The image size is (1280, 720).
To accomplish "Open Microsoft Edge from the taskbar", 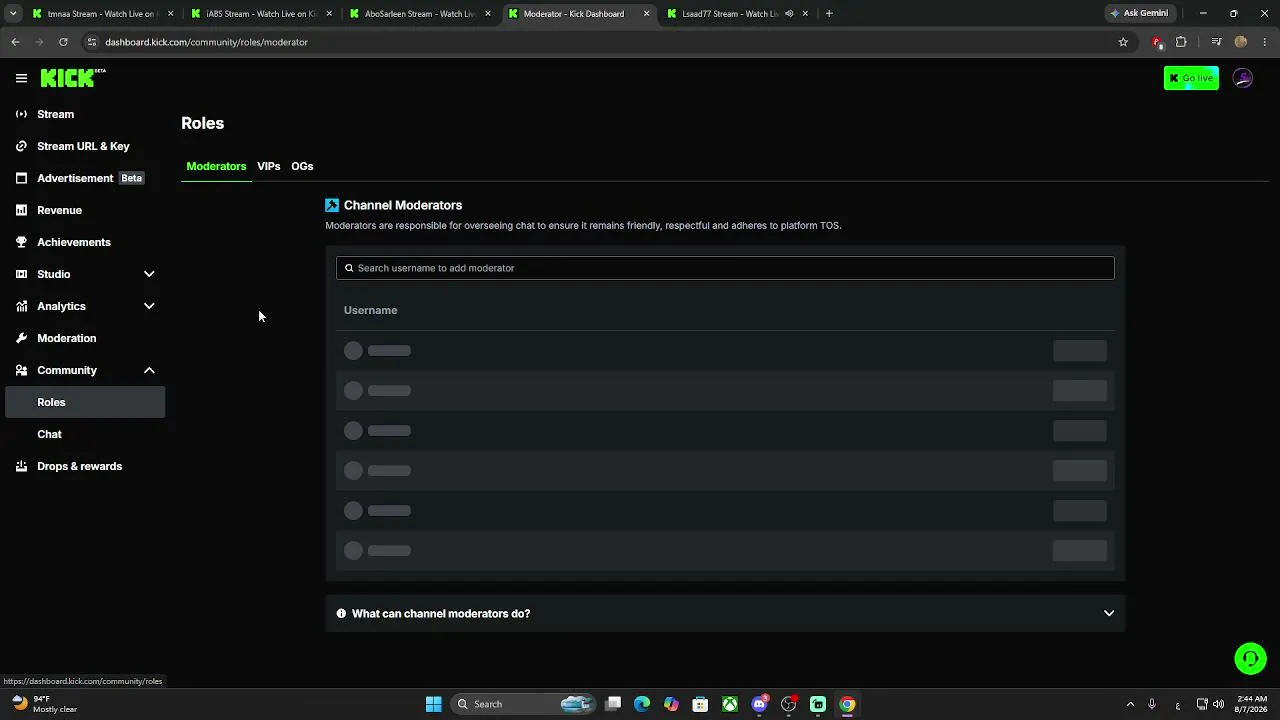I will 642,704.
